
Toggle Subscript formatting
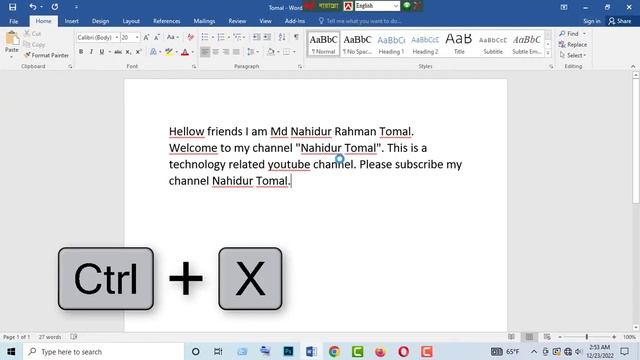(x=128, y=52)
